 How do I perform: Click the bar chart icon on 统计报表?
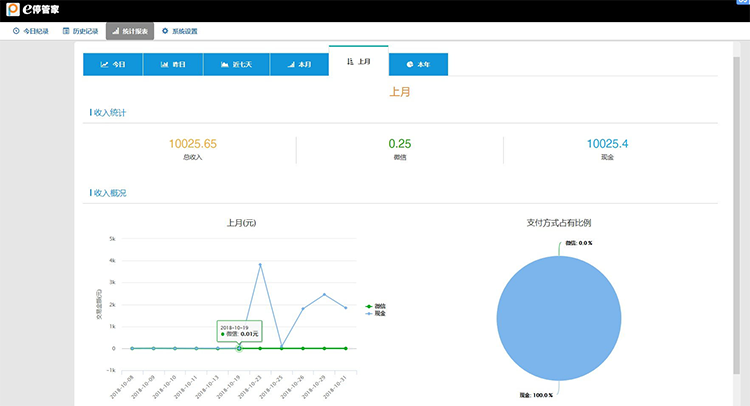point(116,31)
